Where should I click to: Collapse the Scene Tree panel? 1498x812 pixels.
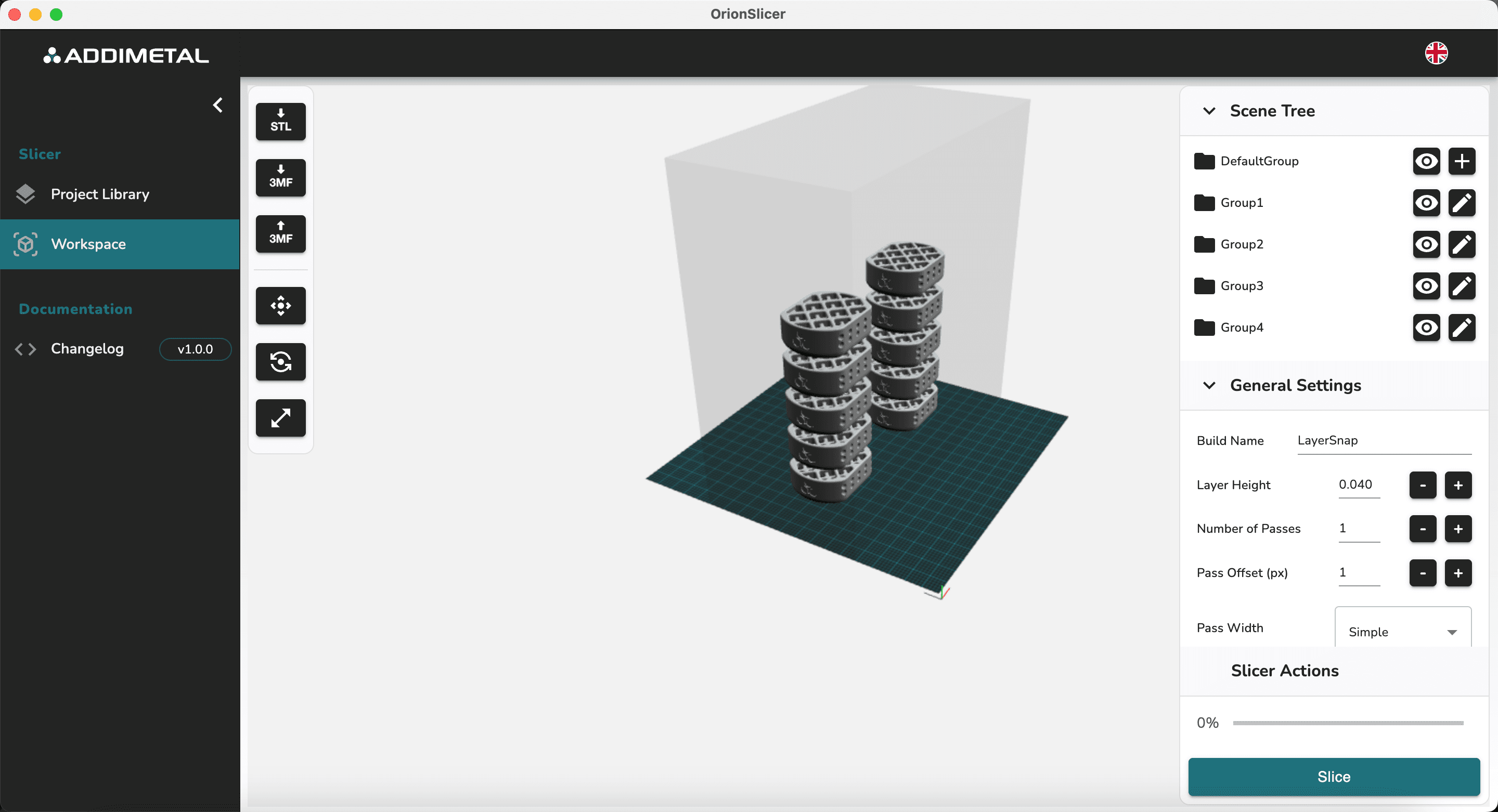[x=1209, y=111]
